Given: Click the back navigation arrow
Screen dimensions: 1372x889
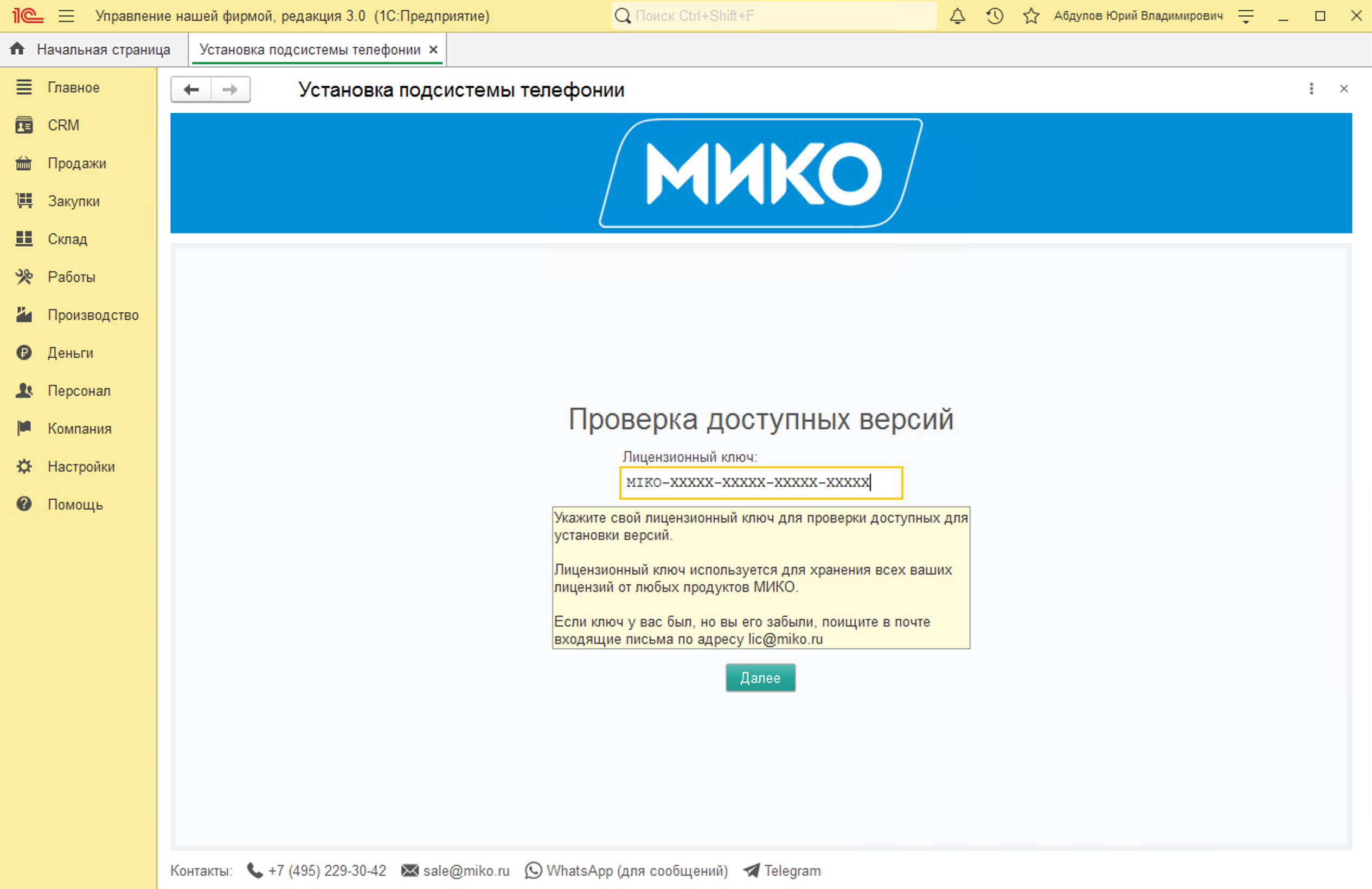Looking at the screenshot, I should click(x=191, y=89).
